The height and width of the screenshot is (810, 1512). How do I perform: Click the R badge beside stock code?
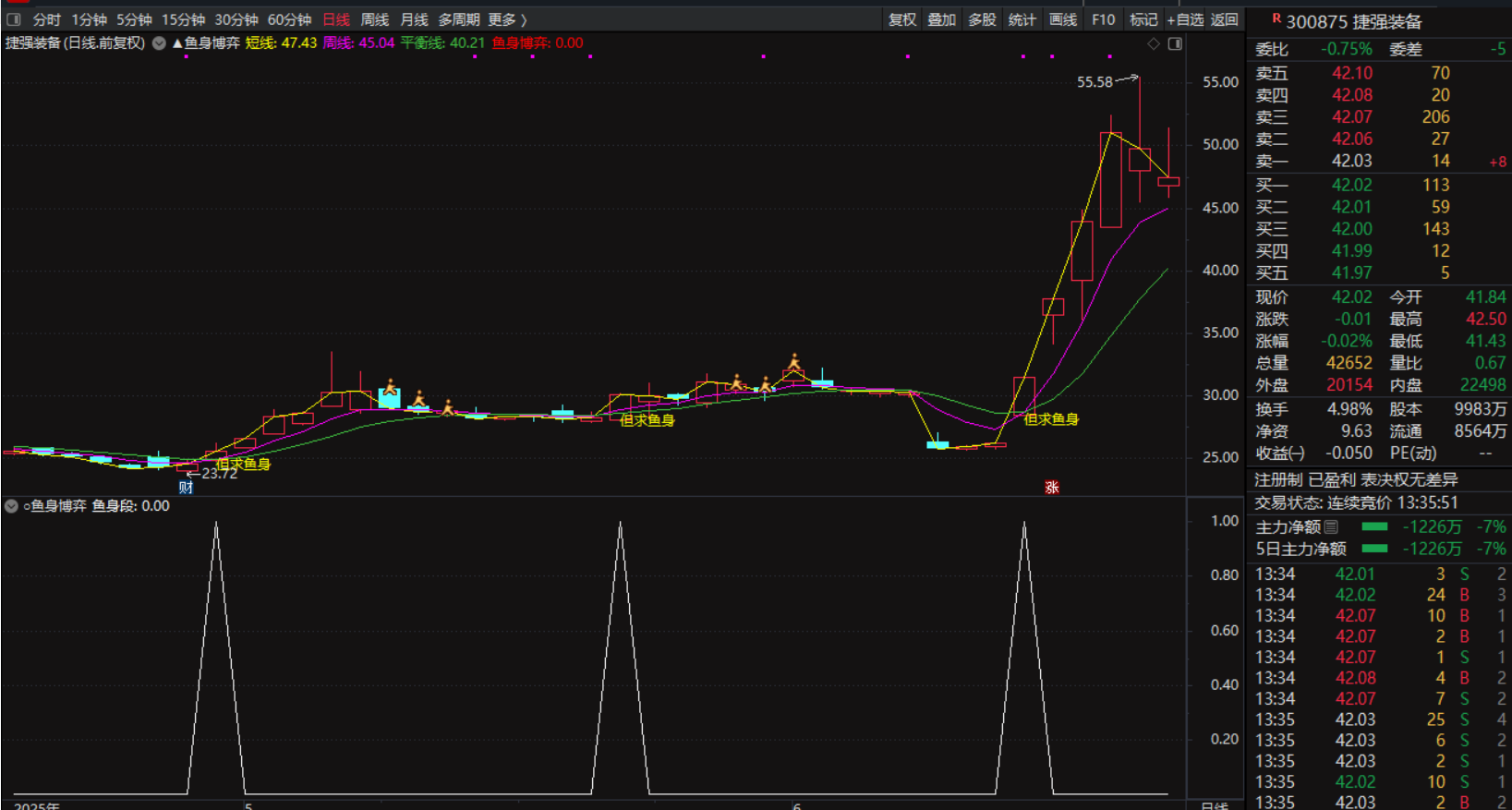coord(1276,18)
